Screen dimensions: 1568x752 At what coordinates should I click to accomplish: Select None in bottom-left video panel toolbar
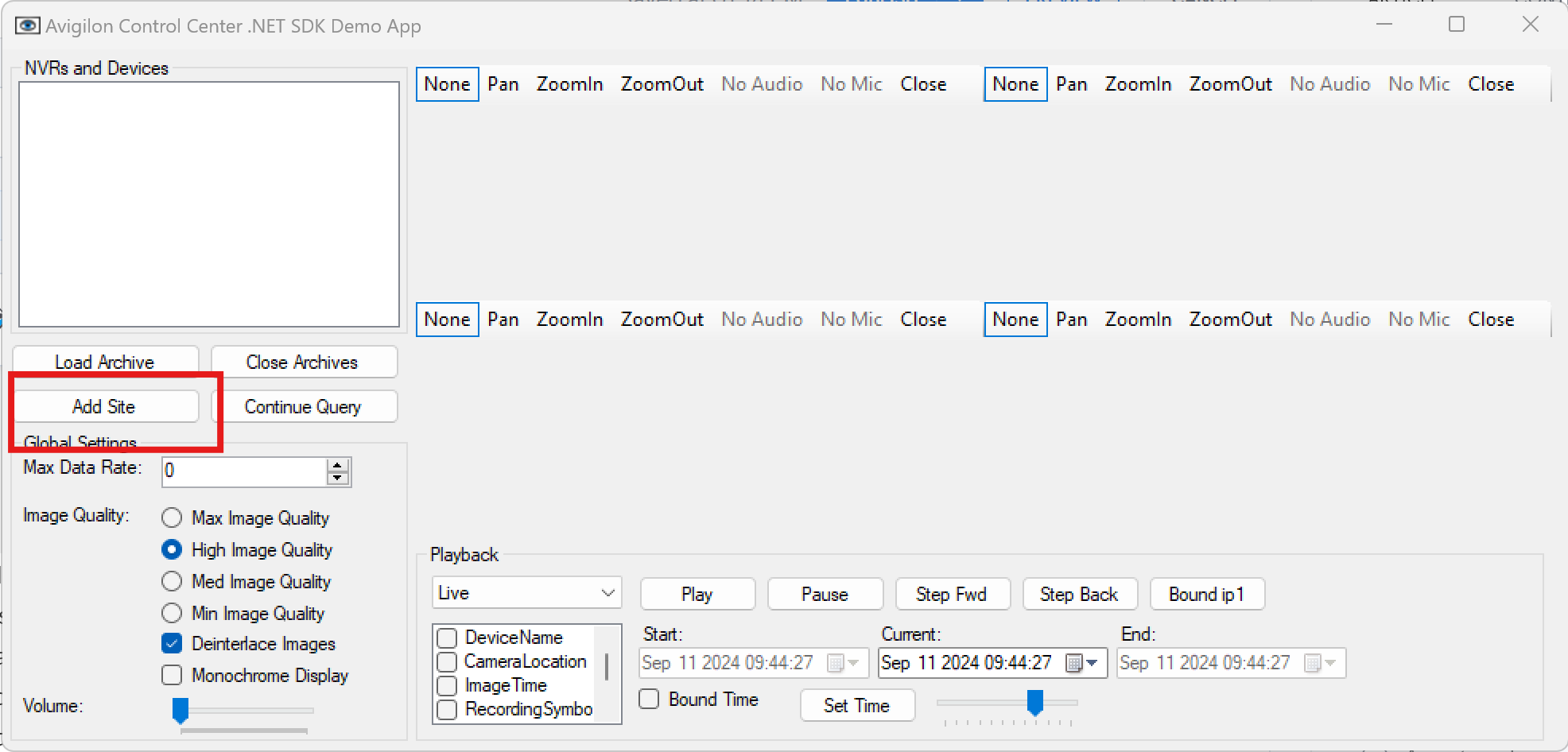tap(447, 320)
